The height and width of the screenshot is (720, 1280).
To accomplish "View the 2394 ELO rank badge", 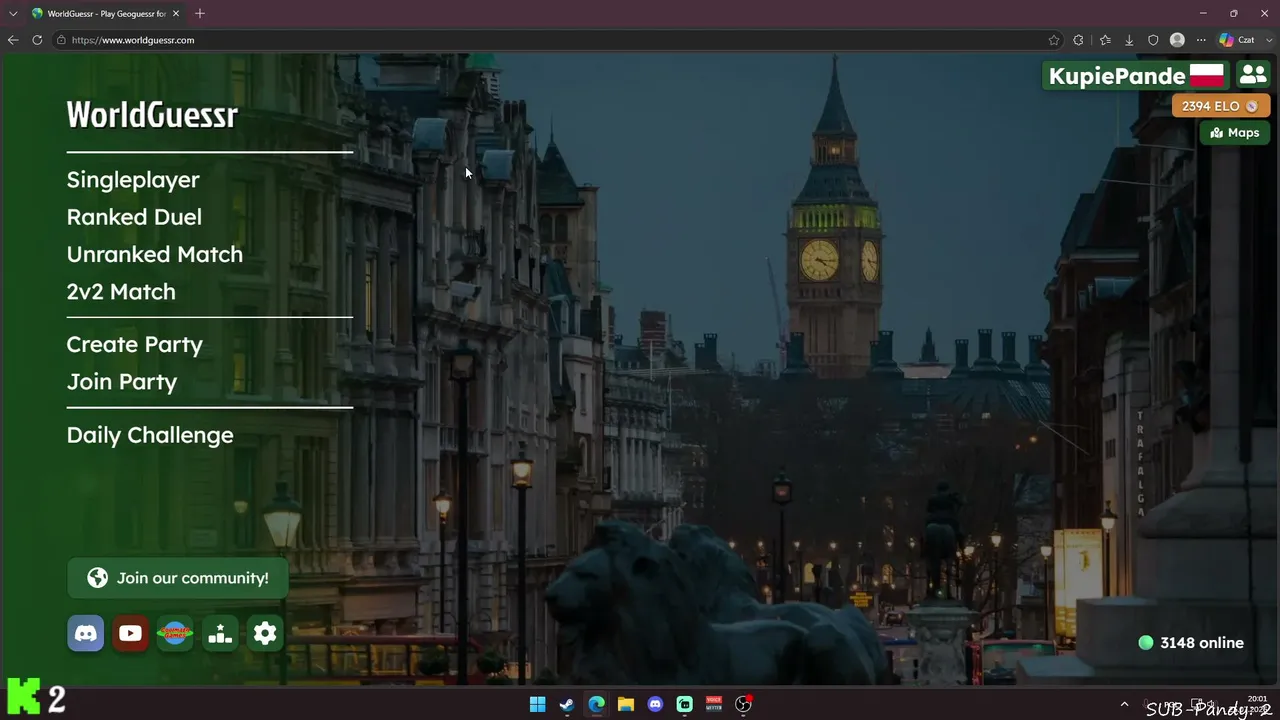I will coord(1221,106).
